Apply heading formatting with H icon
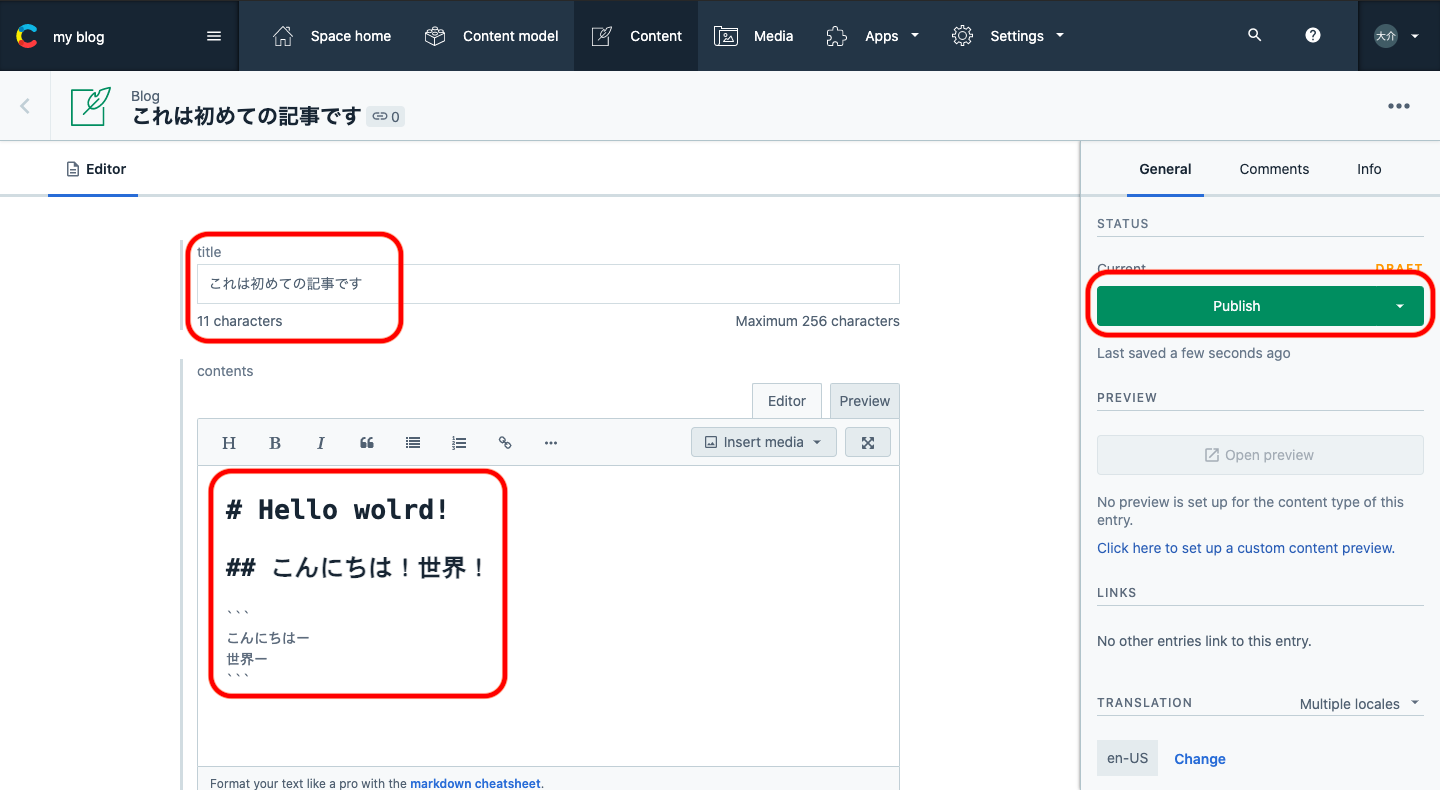This screenshot has width=1440, height=790. pyautogui.click(x=229, y=443)
